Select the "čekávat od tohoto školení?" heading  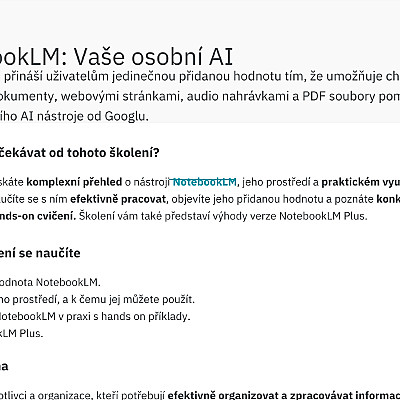tap(80, 153)
